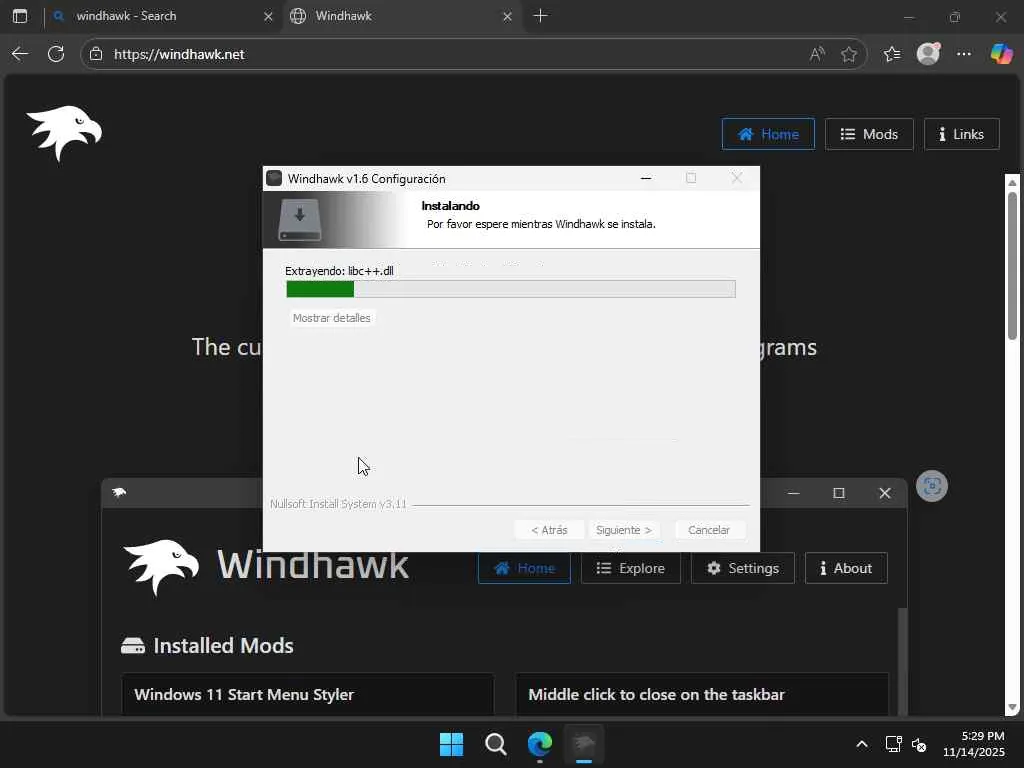Screen dimensions: 1024x768
Task: Refresh the current browser page
Action: (x=56, y=54)
